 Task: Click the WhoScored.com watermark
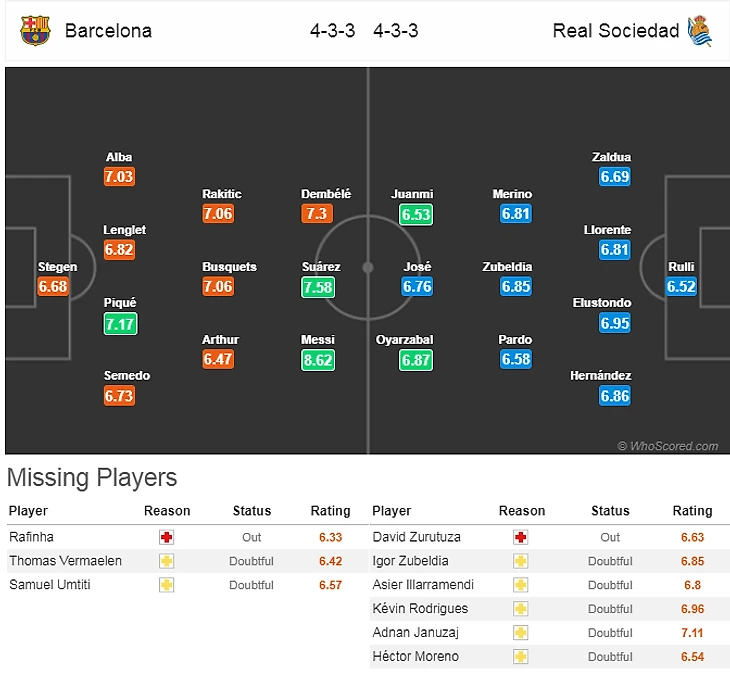point(668,446)
